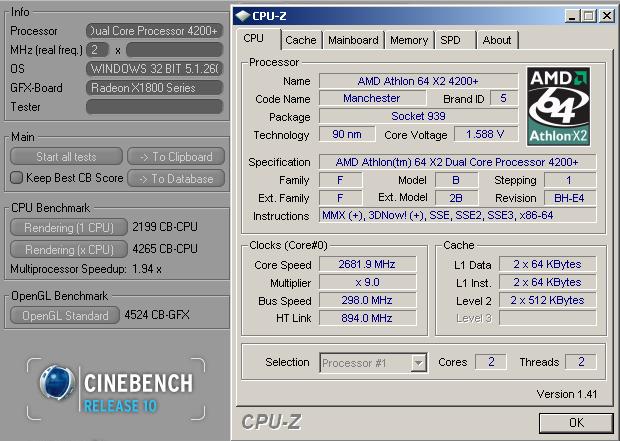Click the Level 2 value 2 x 512 KBytes
Screen dimensions: 620x441
(x=548, y=300)
